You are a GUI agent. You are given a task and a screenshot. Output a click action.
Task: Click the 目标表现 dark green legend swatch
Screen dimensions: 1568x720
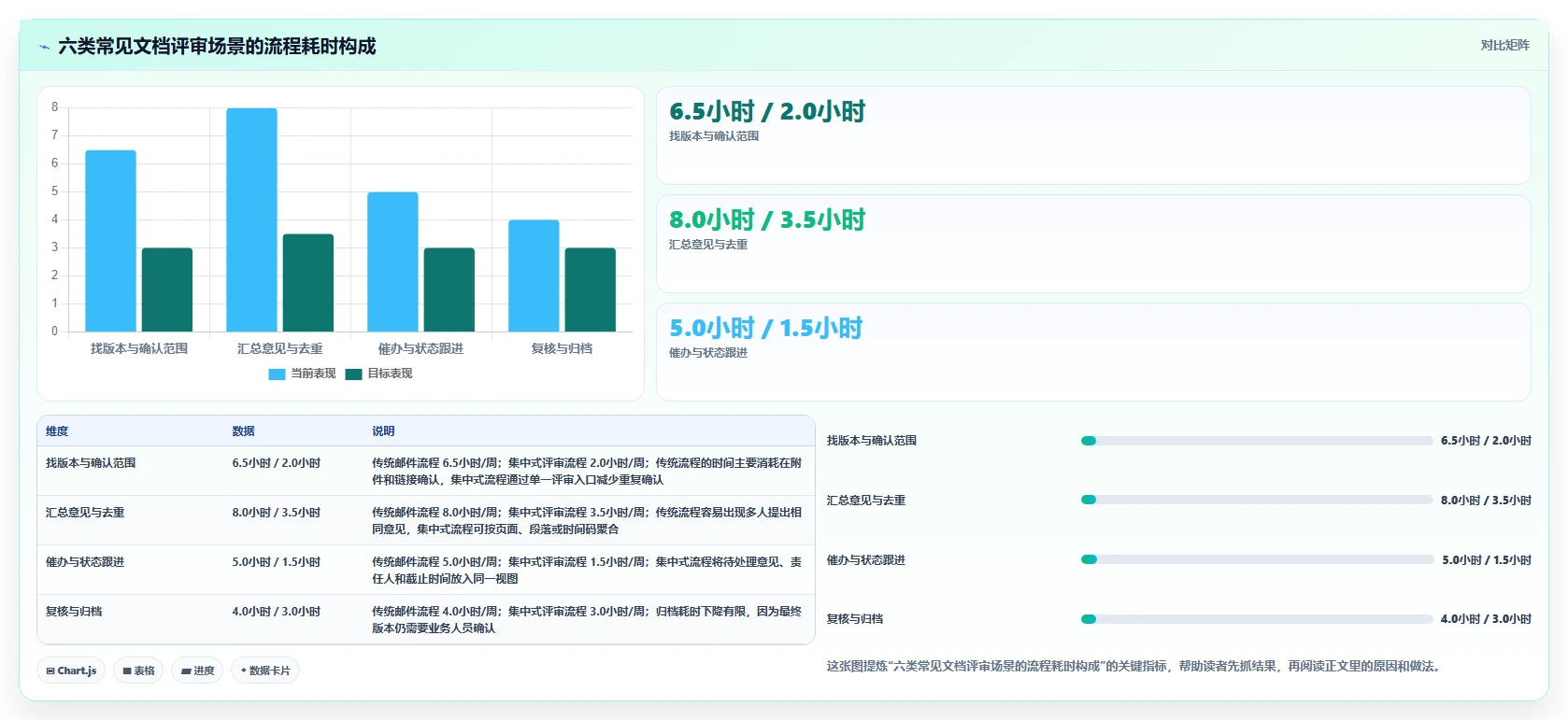coord(353,374)
